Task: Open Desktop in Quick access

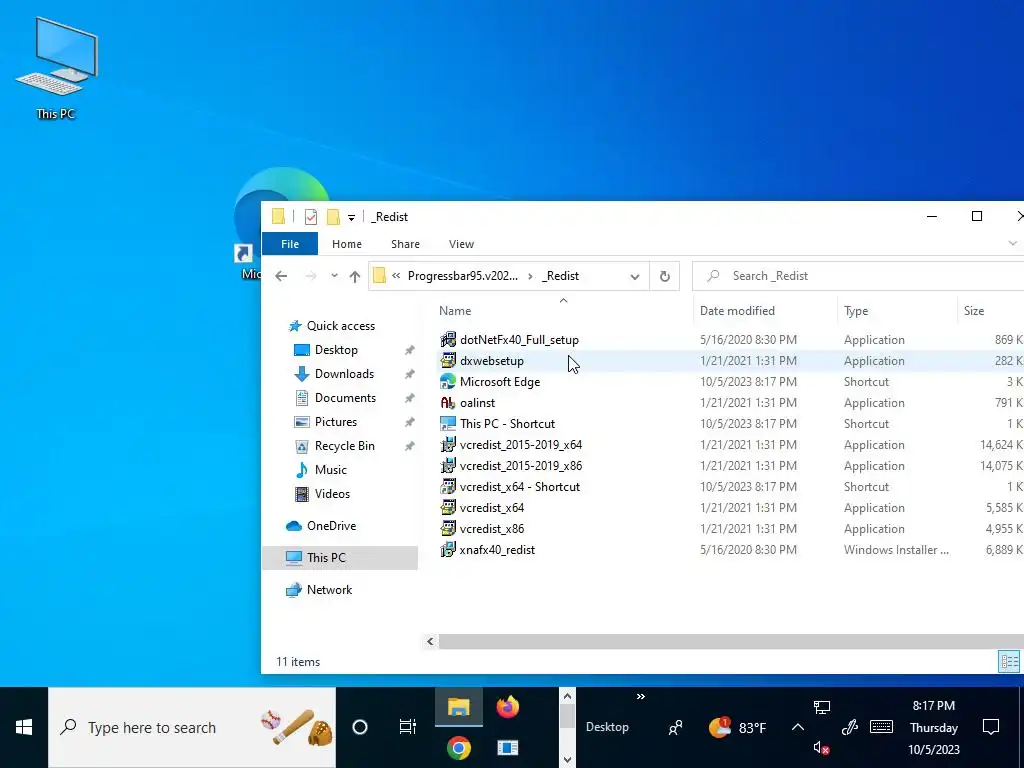Action: 336,350
